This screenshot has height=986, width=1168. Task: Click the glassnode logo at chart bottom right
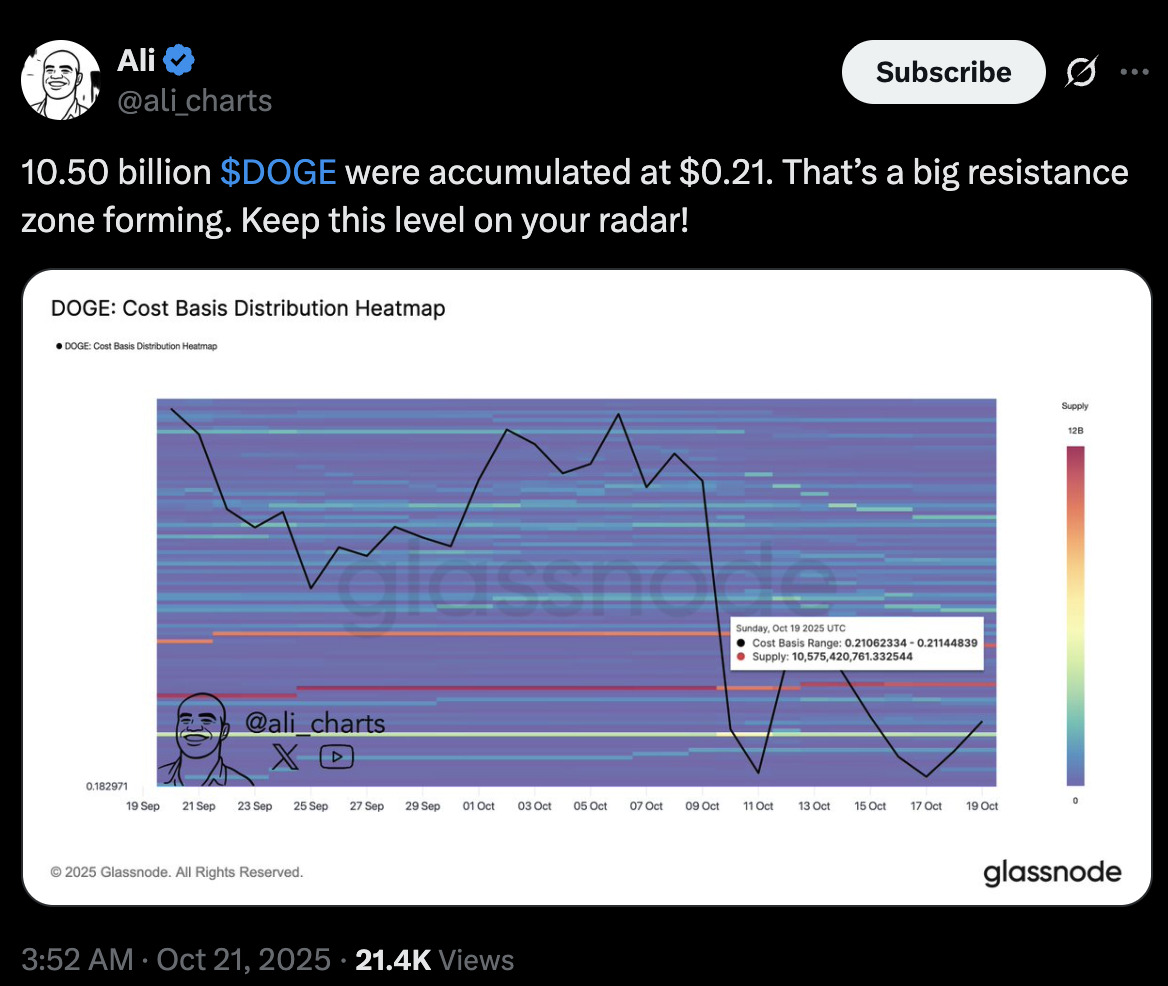(x=1052, y=872)
